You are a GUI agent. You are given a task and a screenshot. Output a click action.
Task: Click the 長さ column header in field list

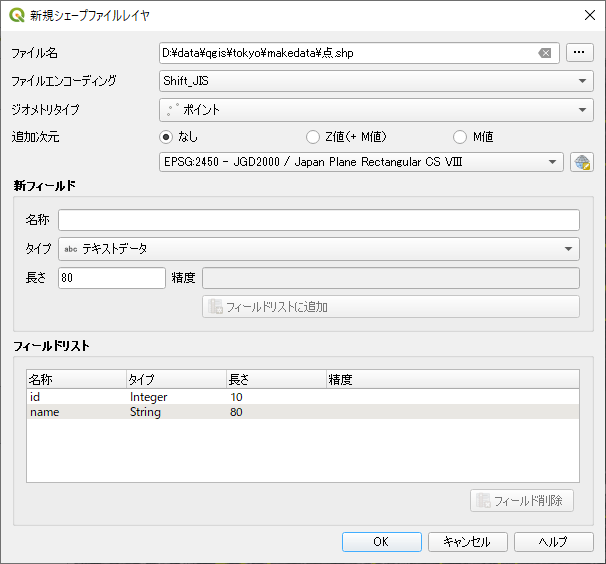(277, 379)
